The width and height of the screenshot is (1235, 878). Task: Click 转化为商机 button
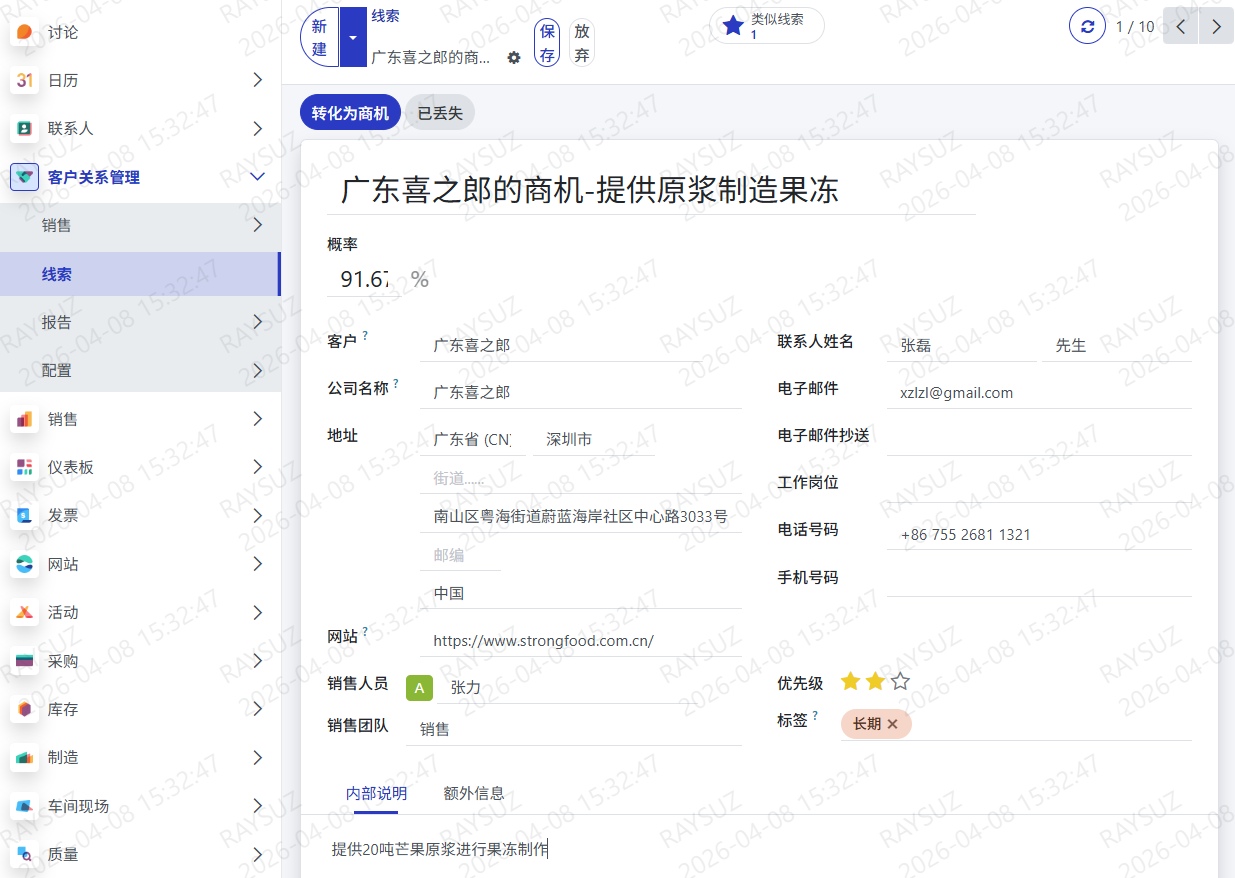(x=350, y=113)
